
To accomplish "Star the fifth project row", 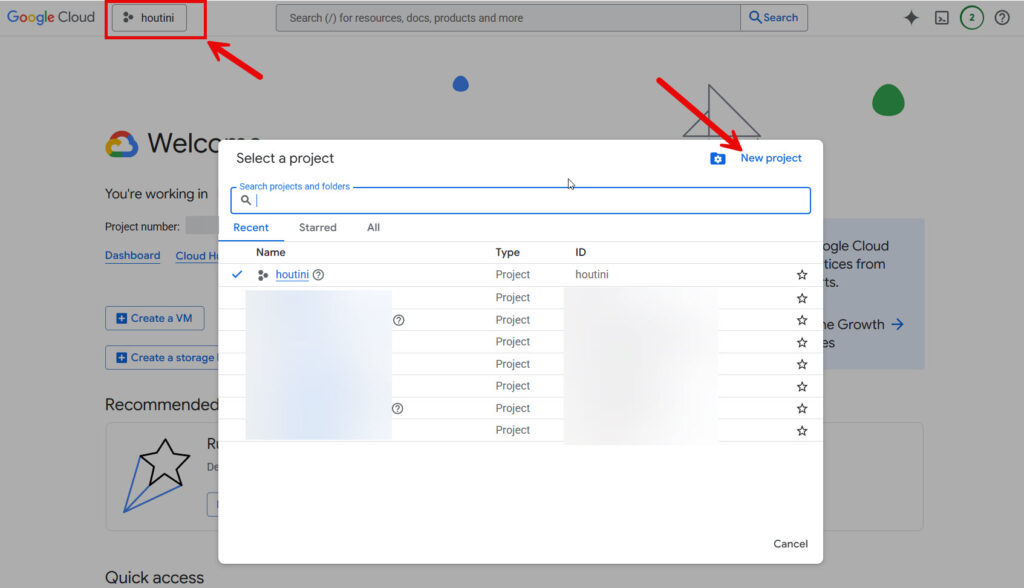I will 802,364.
